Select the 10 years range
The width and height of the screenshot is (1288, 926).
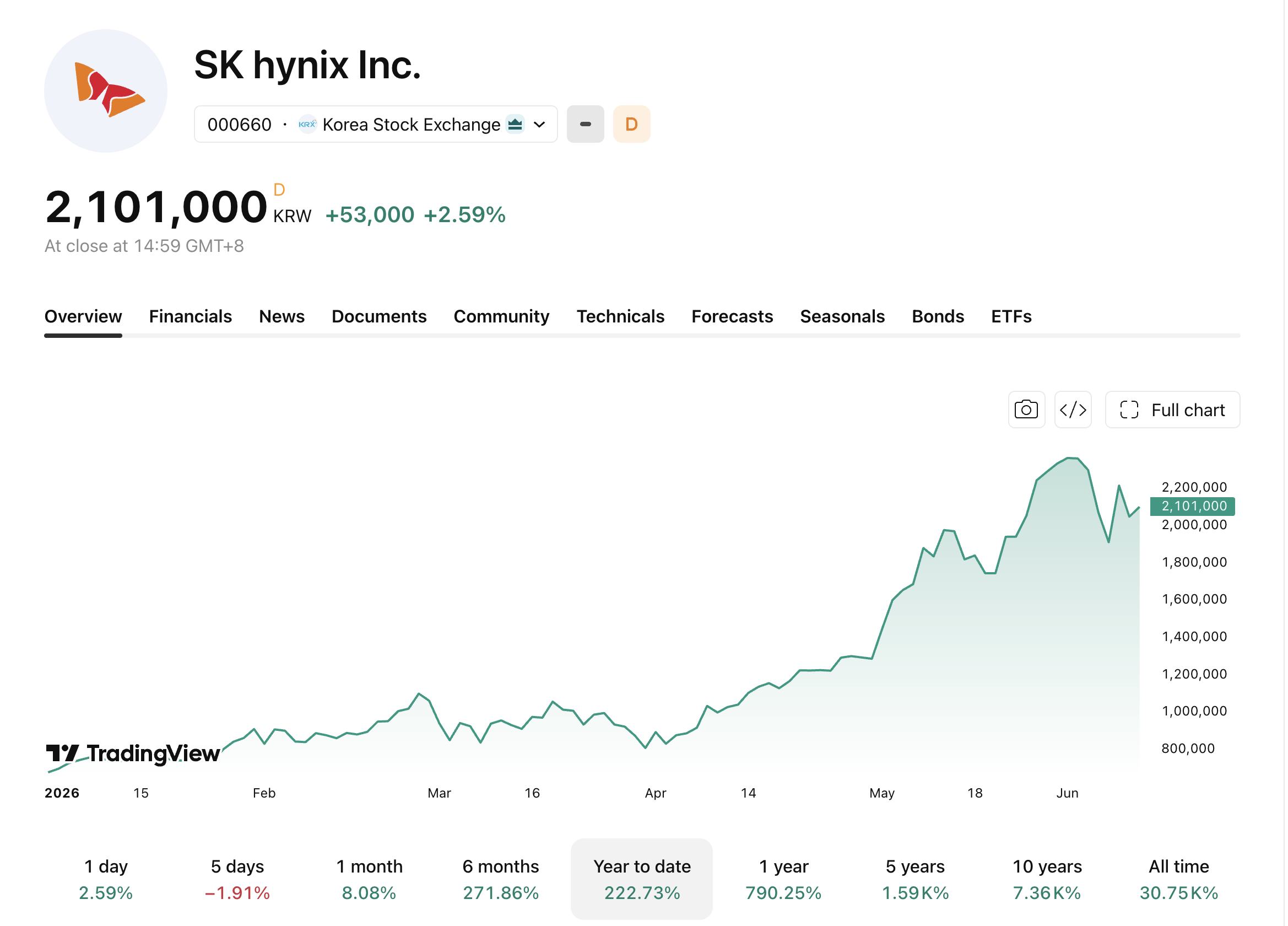(1047, 879)
